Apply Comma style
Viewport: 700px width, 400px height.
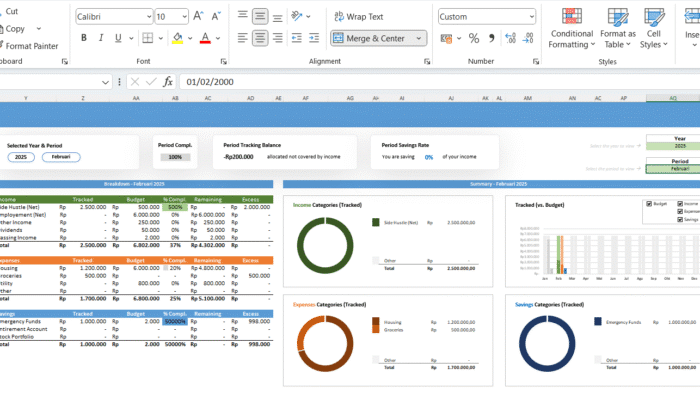[x=492, y=38]
